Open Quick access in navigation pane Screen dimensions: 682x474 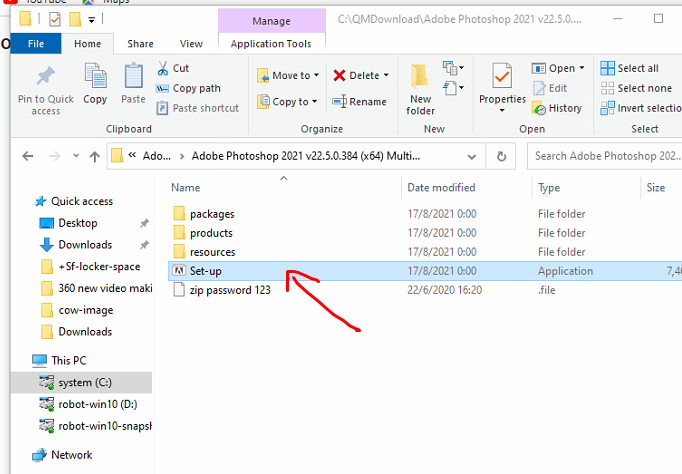pos(82,201)
